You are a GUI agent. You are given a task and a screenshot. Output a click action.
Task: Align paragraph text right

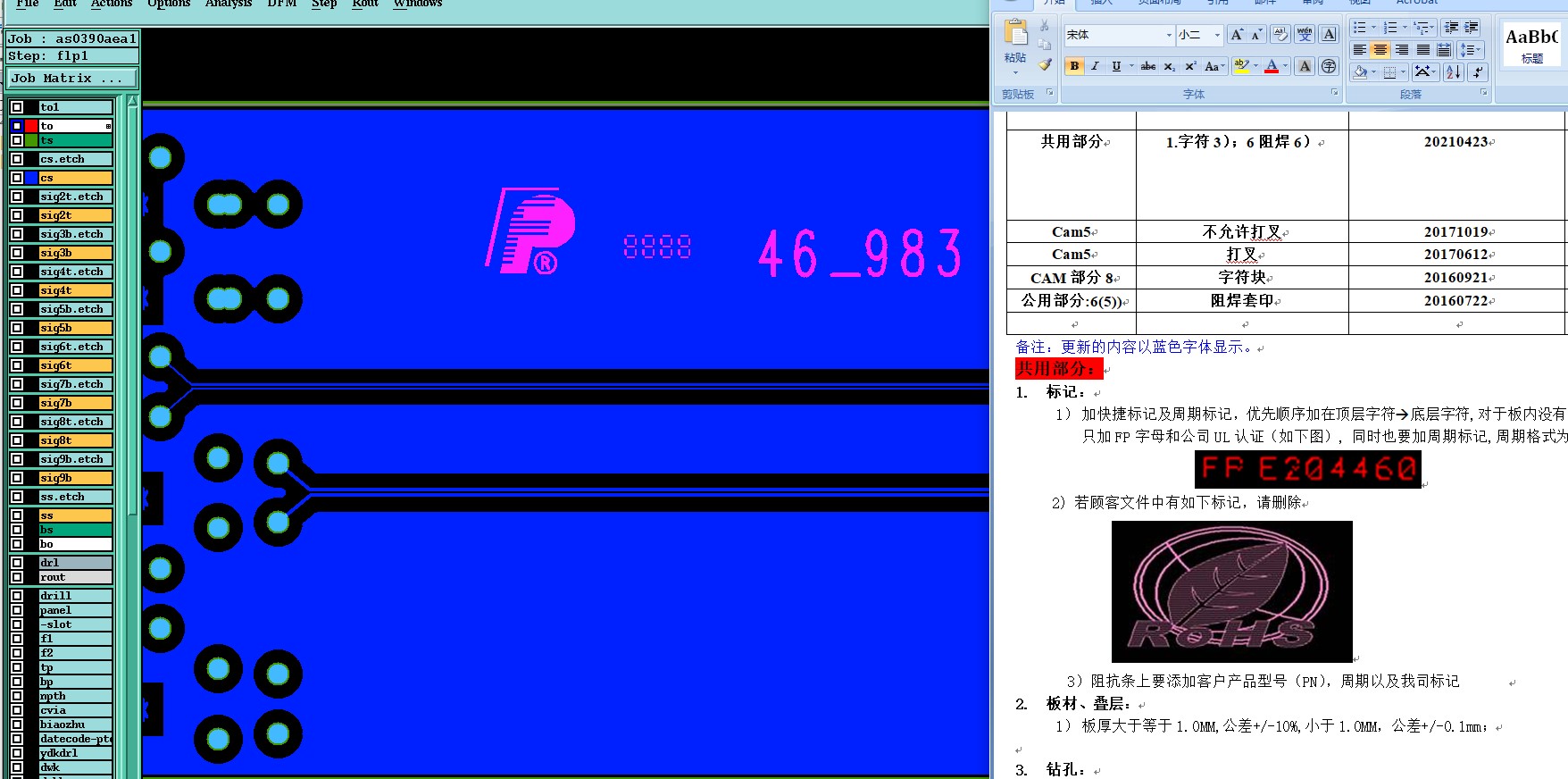pyautogui.click(x=1402, y=50)
